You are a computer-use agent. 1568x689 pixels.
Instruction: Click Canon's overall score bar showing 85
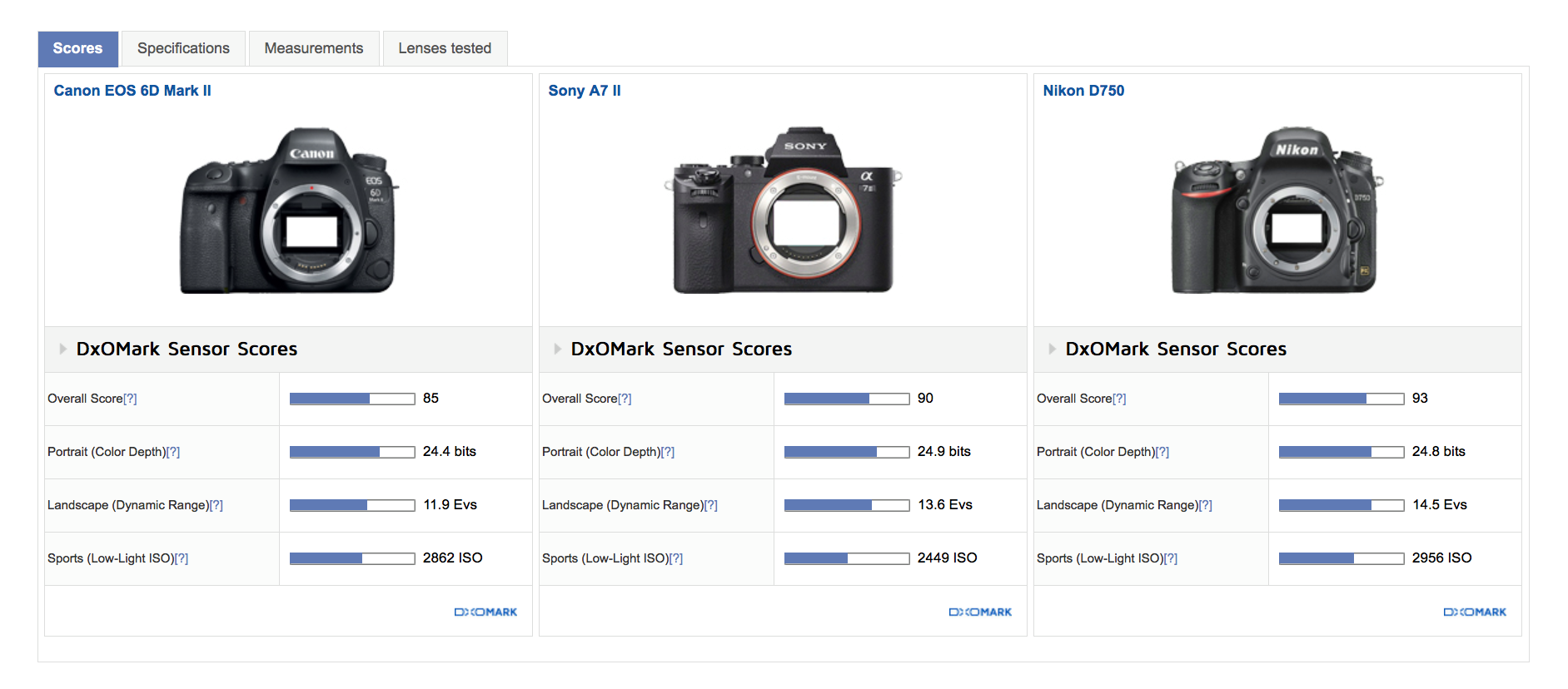(352, 399)
